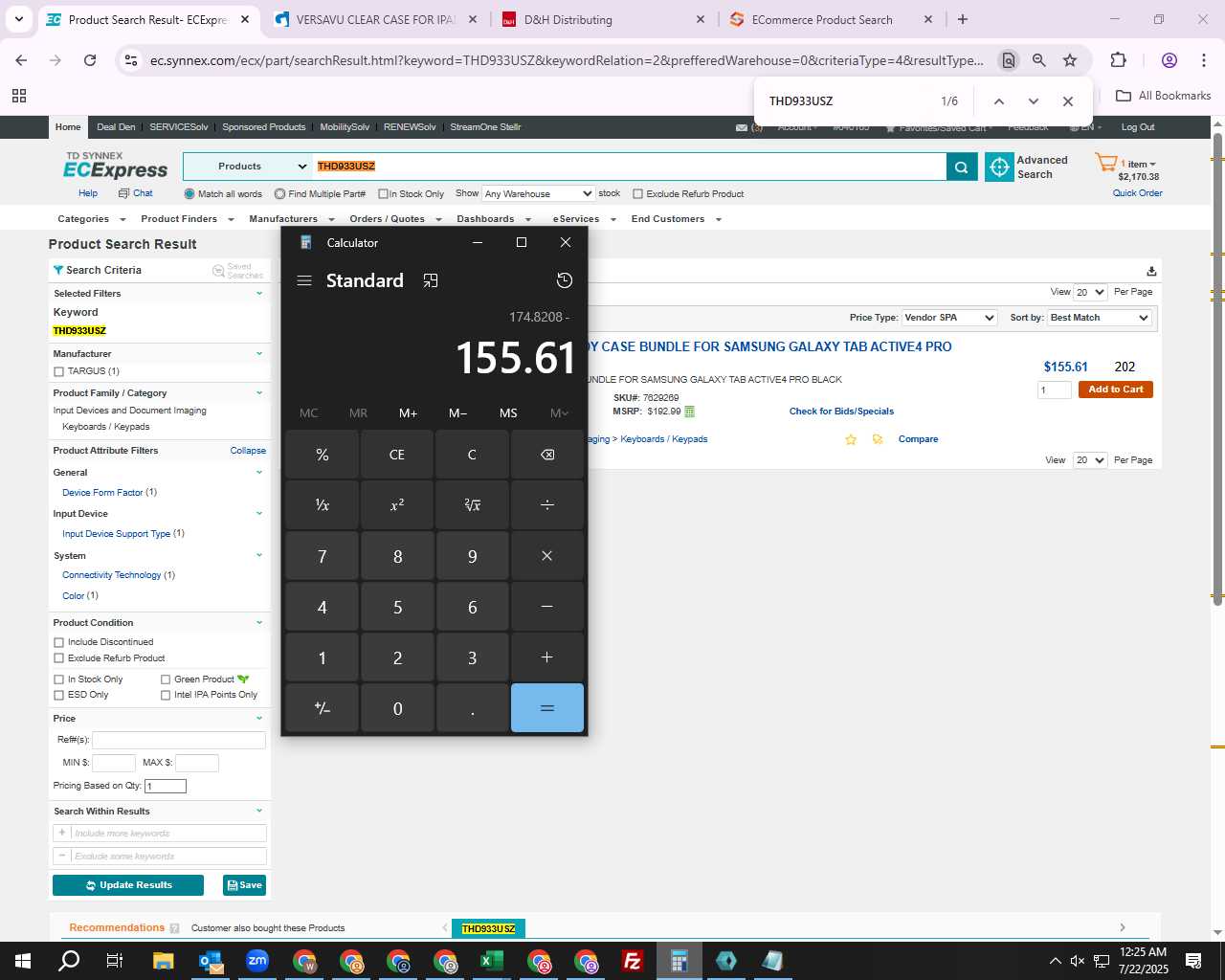Click the Add to Cart button

click(x=1116, y=390)
